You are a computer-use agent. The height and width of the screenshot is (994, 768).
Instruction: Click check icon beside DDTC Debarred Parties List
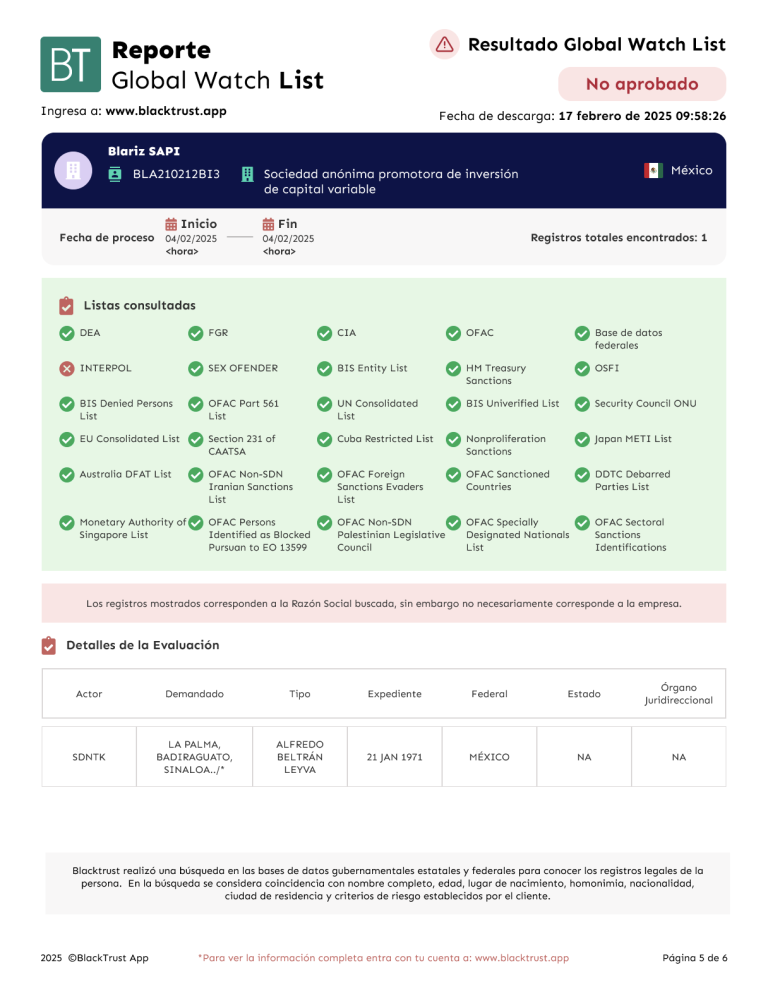coord(582,475)
